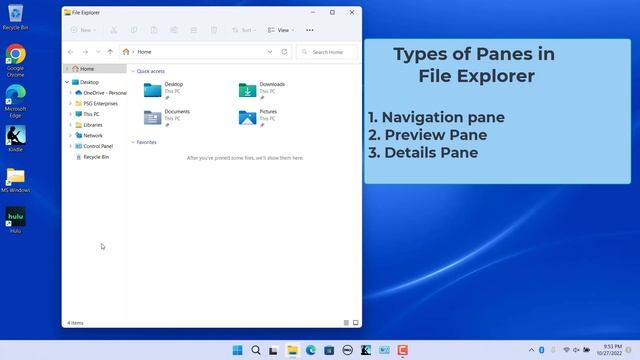Select the Downloads quick access folder
This screenshot has height=360, width=640.
(x=262, y=91)
